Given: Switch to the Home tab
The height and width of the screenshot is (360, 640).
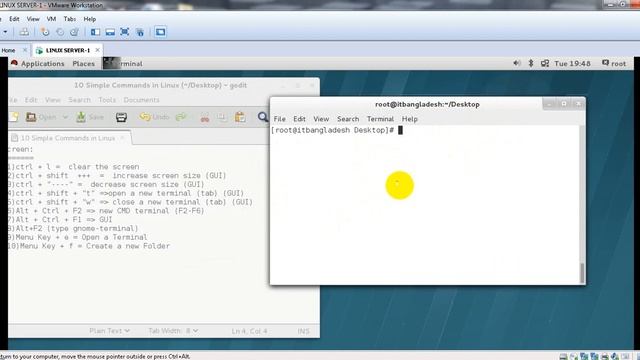Looking at the screenshot, I should pos(8,50).
